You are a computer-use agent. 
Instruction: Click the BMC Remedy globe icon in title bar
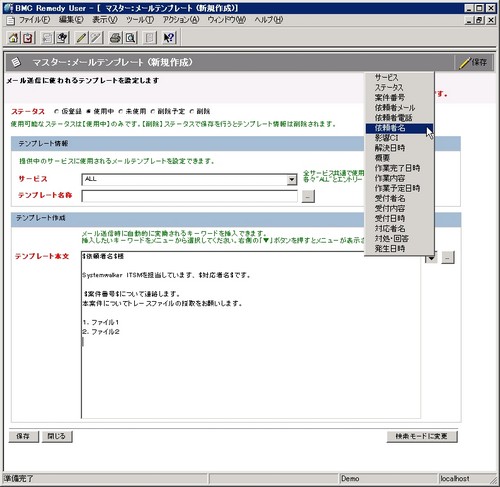tap(8, 8)
